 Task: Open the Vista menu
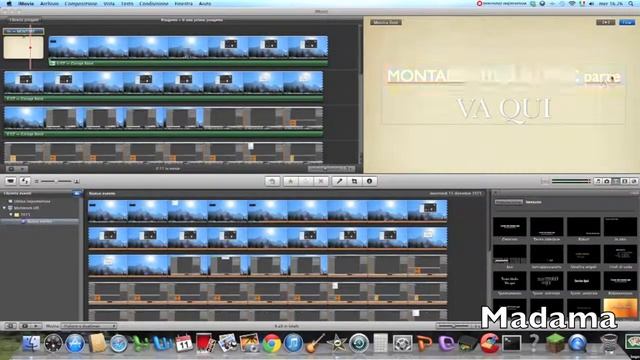pos(109,3)
